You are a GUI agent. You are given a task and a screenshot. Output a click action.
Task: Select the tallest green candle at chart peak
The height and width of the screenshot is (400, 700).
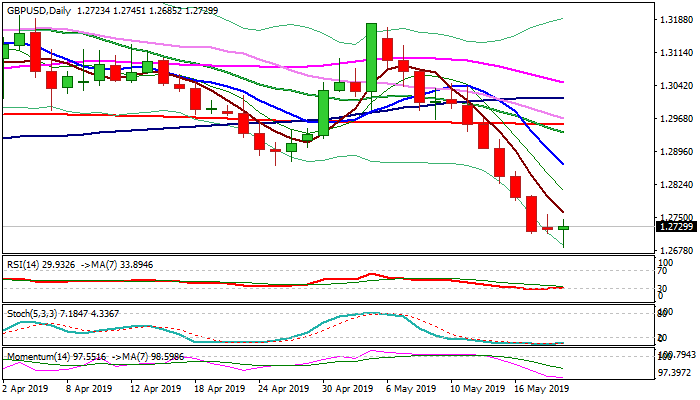coord(371,58)
